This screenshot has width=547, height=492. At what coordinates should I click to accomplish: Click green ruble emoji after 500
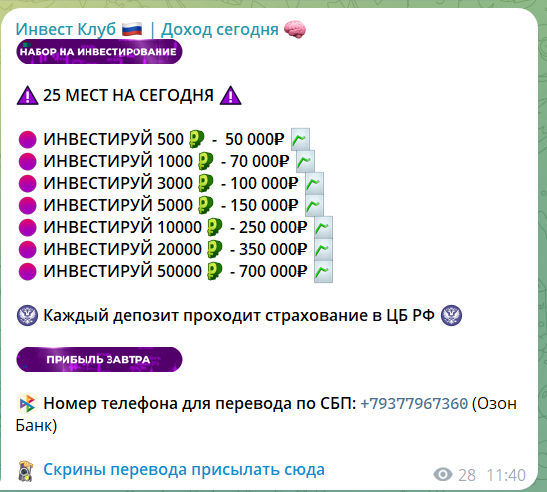(x=196, y=139)
